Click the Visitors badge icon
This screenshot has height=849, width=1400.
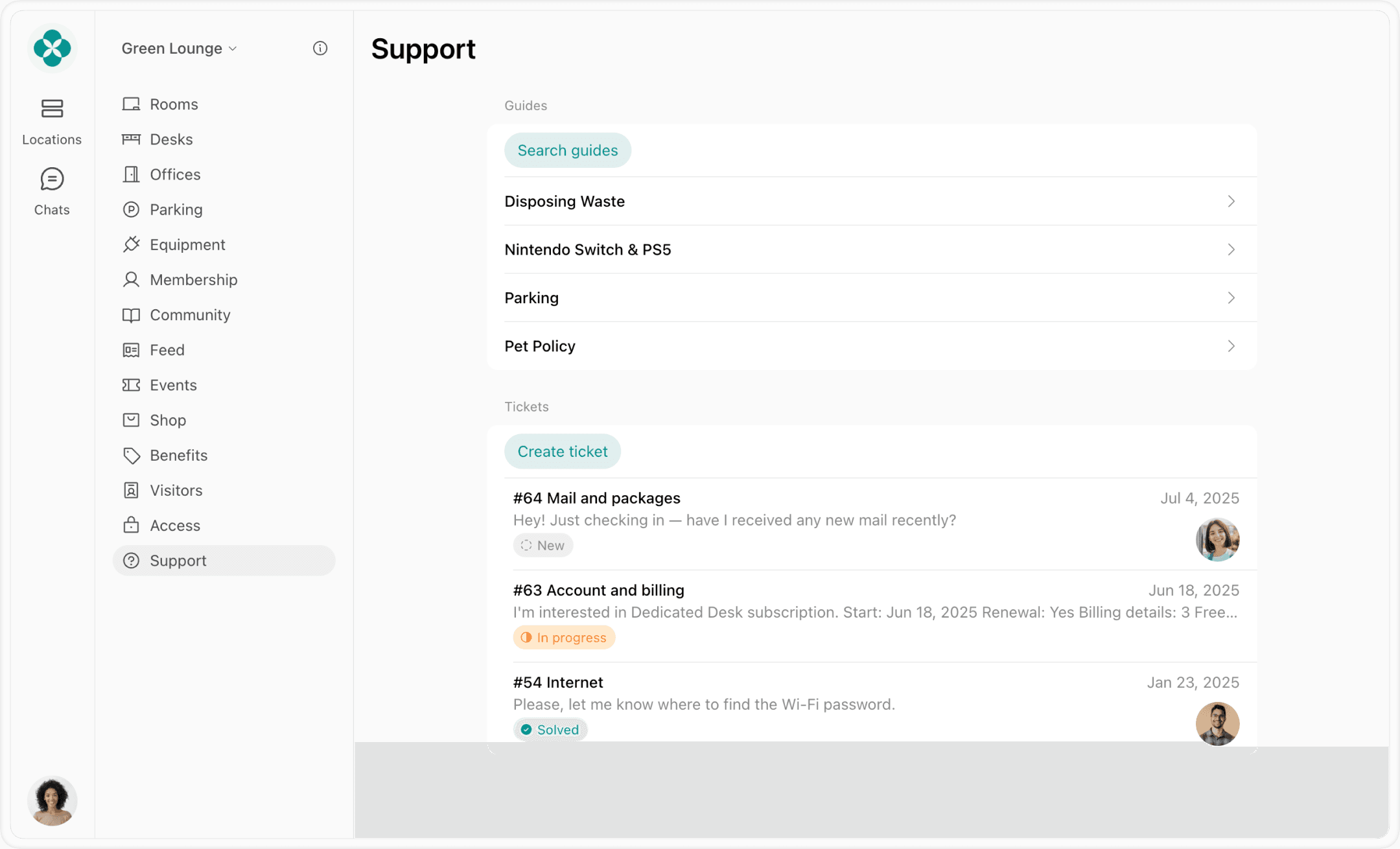tap(132, 490)
